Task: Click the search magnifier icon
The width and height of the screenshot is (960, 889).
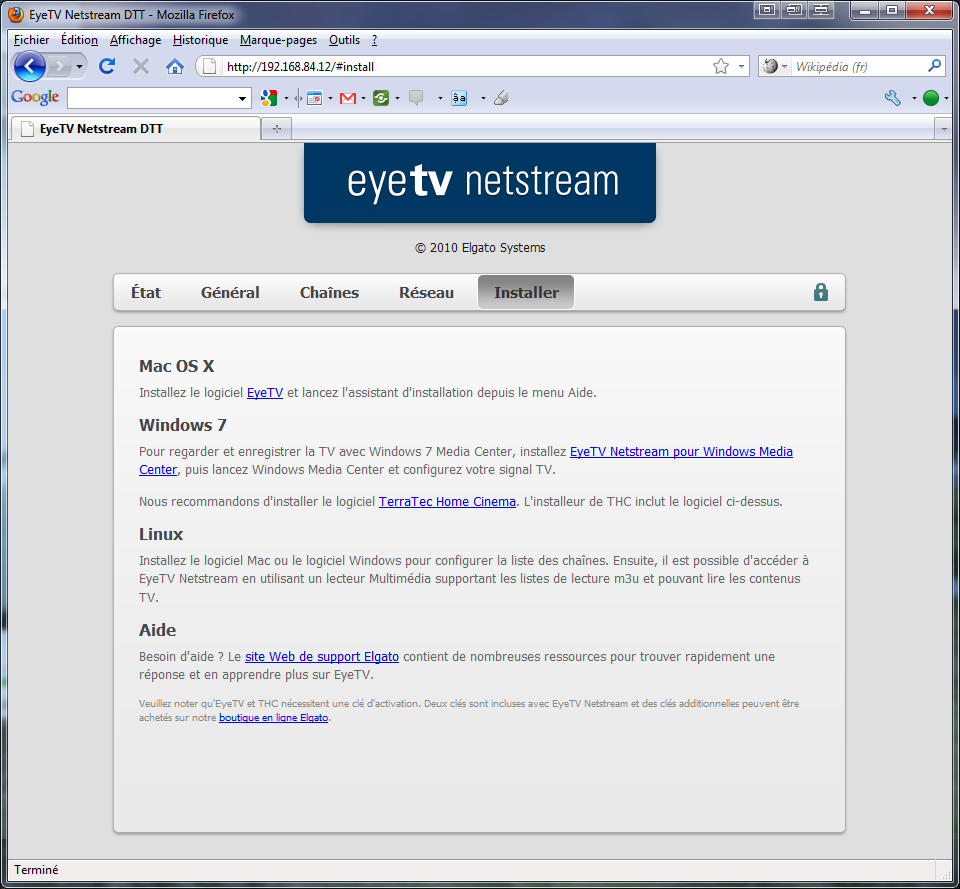Action: click(x=934, y=66)
